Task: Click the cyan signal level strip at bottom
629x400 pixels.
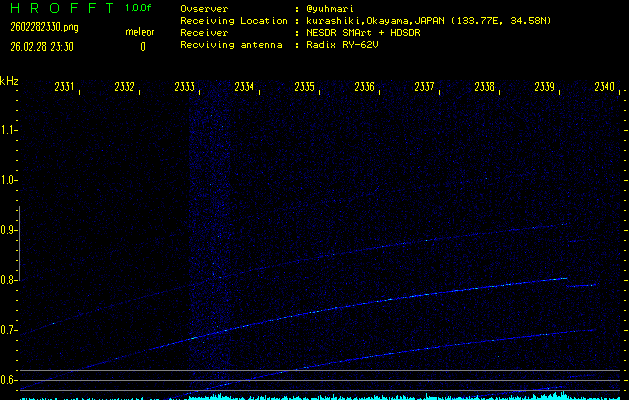Action: pos(400,396)
